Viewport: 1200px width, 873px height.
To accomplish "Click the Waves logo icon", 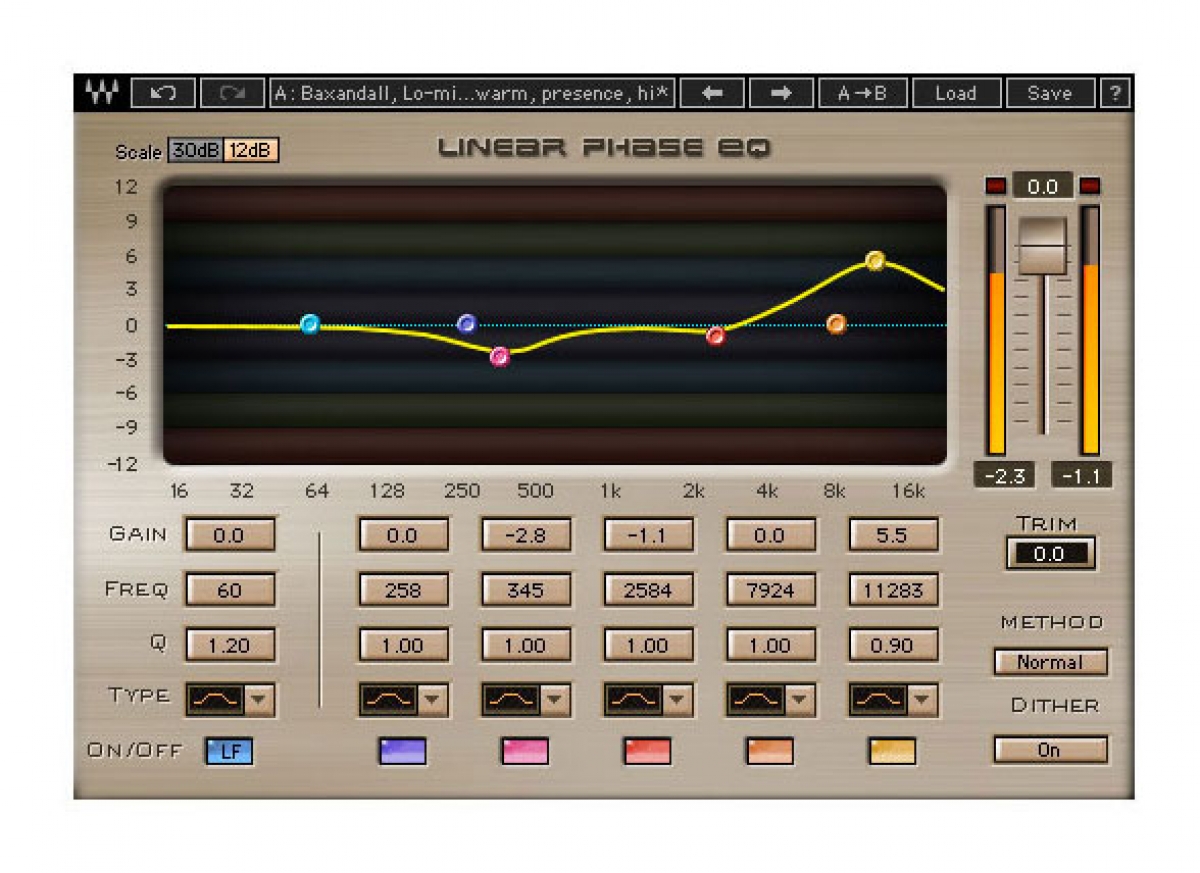I will (x=100, y=93).
